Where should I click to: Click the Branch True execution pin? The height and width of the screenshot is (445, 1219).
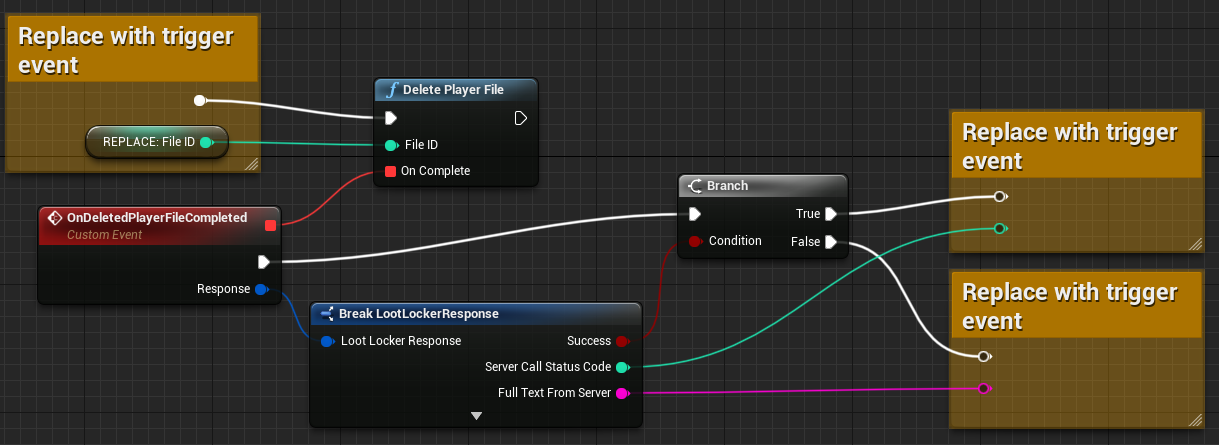[830, 213]
